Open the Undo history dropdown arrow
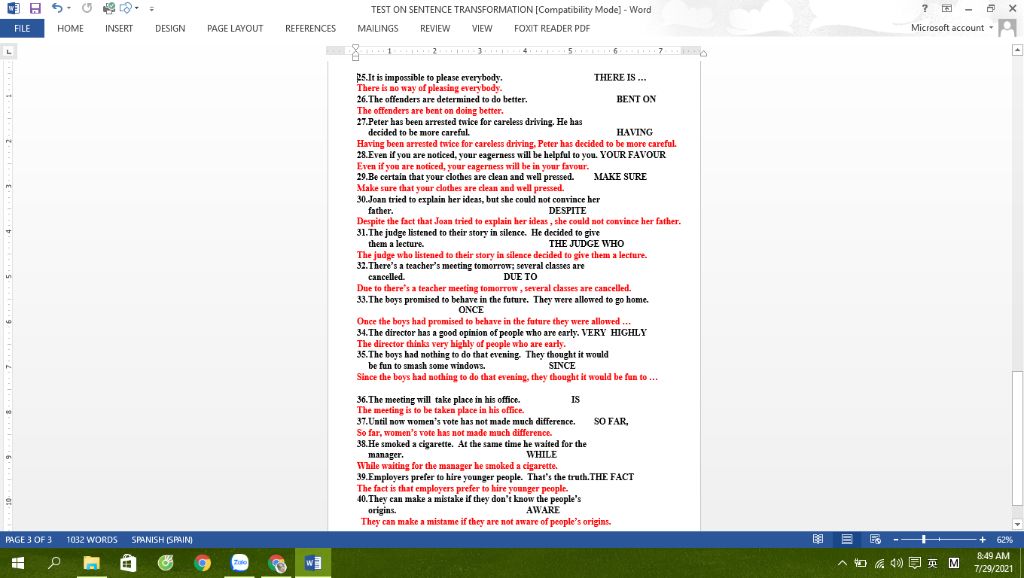 (69, 8)
